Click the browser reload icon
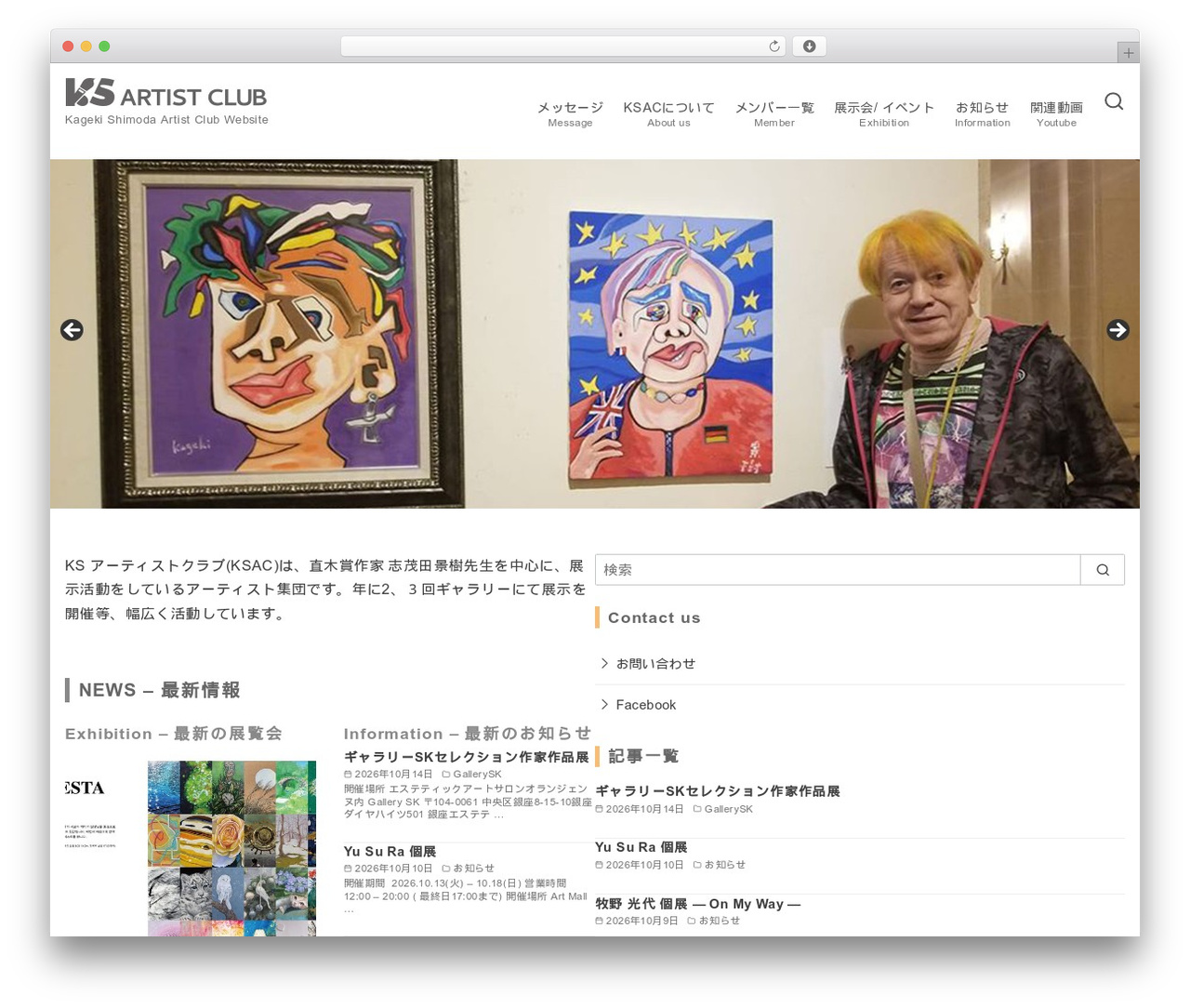The height and width of the screenshot is (1008, 1190). click(x=774, y=46)
